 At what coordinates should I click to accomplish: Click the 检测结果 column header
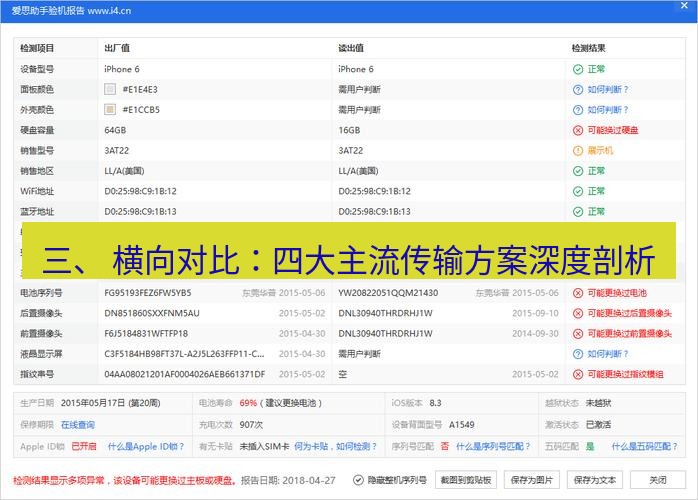(588, 48)
